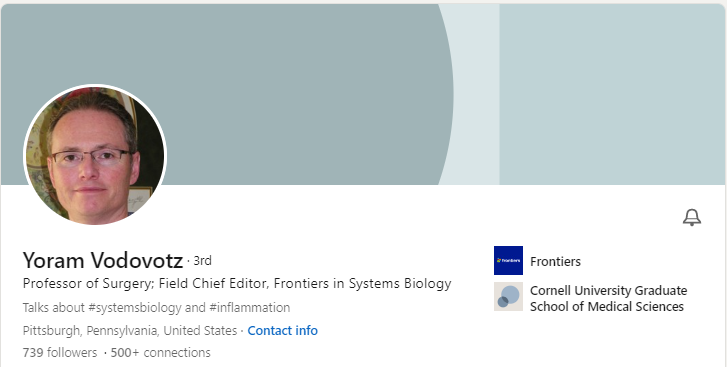Open the Frontiers company page link

pos(555,261)
